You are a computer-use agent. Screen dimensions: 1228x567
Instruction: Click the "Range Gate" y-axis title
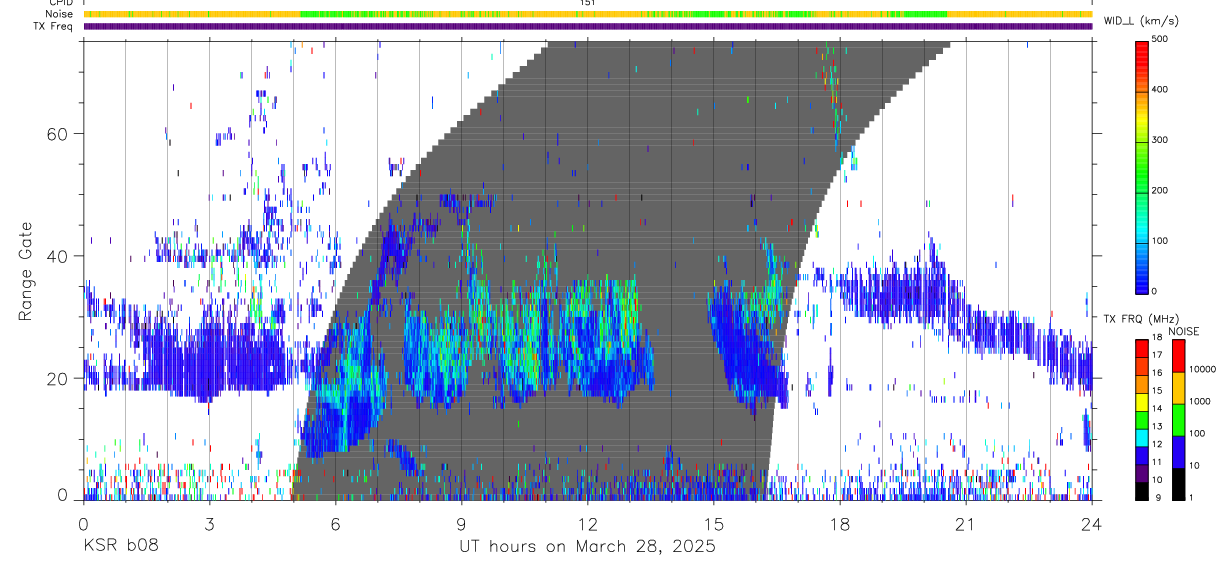click(x=25, y=272)
